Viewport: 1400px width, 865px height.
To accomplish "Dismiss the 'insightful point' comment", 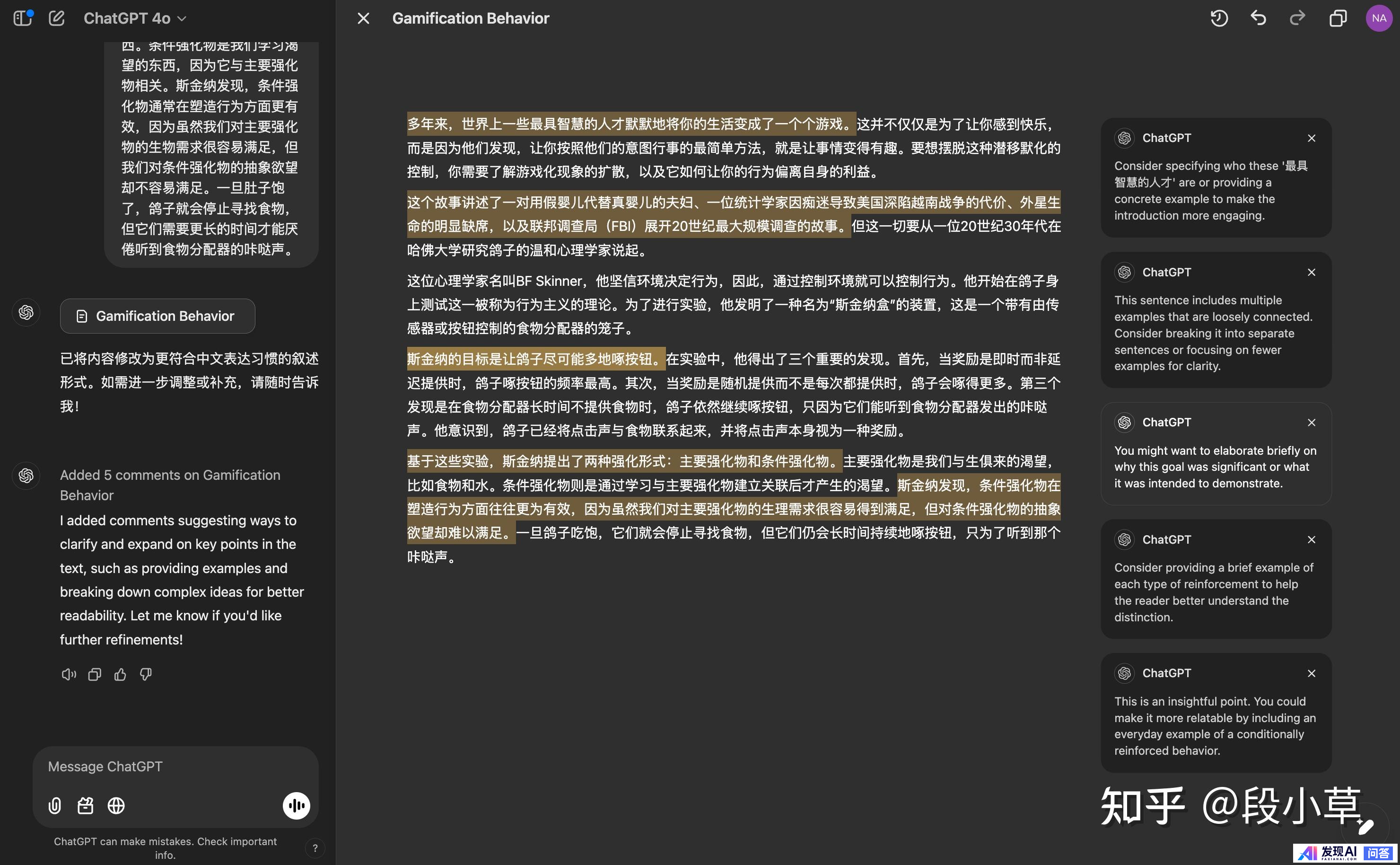I will (1312, 673).
